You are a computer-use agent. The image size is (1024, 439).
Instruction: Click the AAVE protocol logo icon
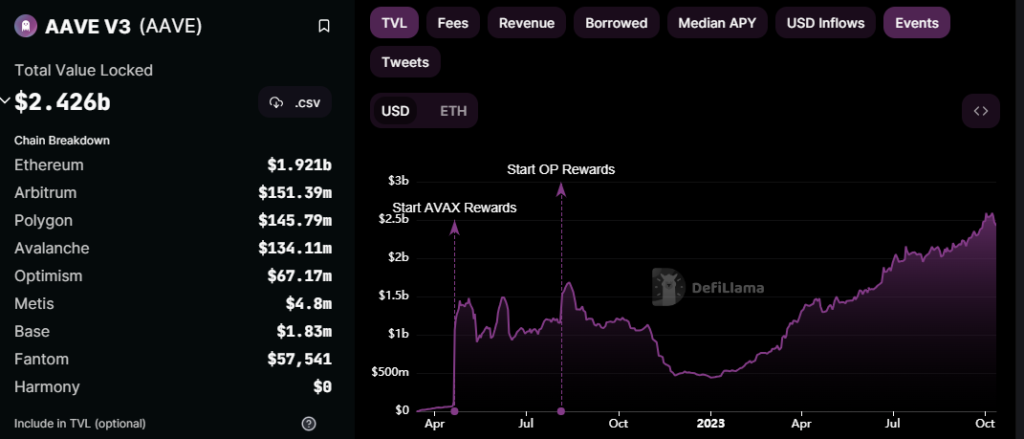tap(25, 26)
